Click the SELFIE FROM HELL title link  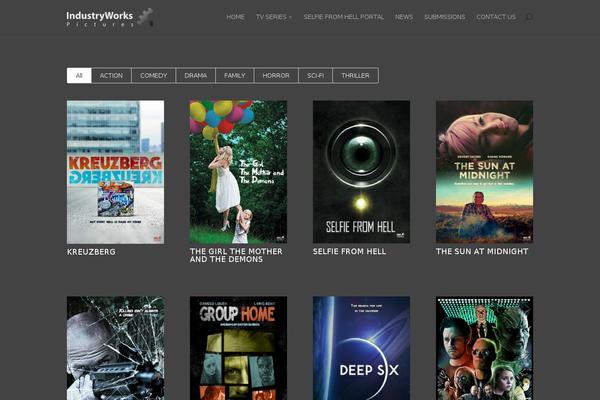[349, 251]
